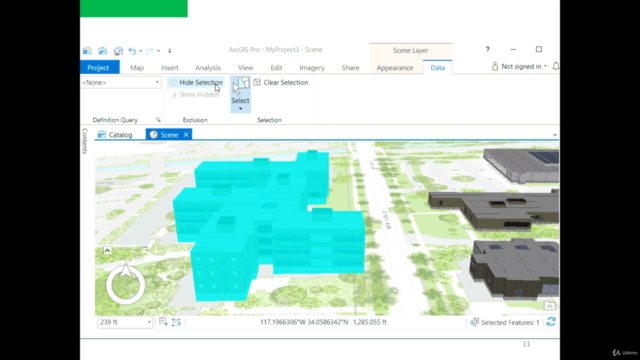This screenshot has height=360, width=640.
Task: Switch to the Share ribbon tab
Action: click(350, 68)
